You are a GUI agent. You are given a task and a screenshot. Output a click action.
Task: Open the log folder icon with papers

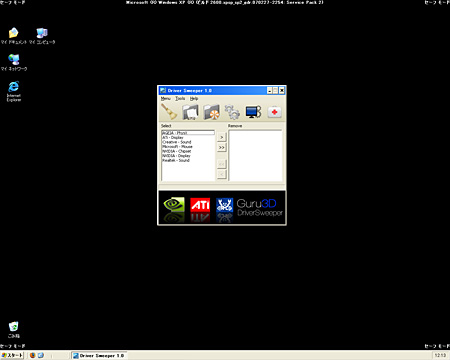190,112
